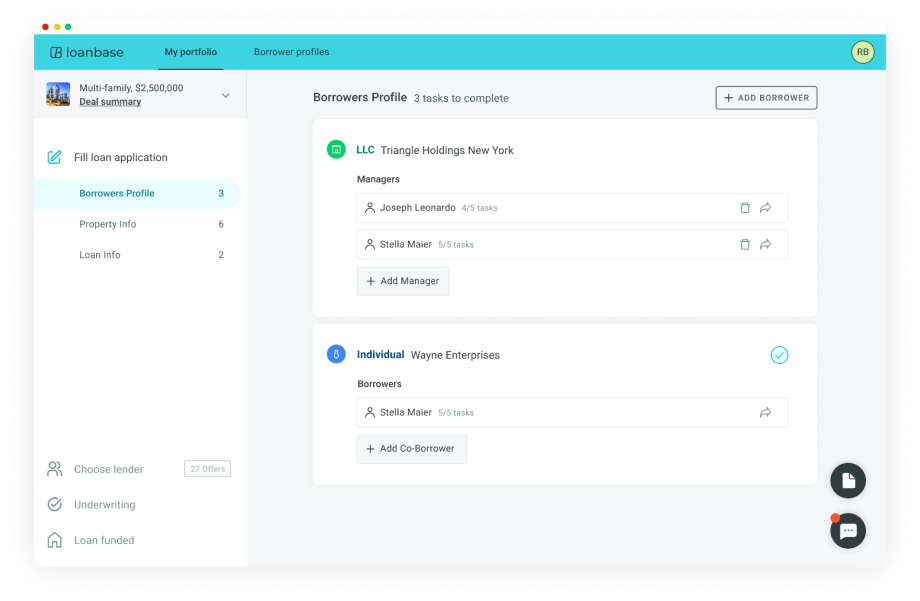Screen dimensions: 920x601
Task: Click the Add Borrower button
Action: (x=766, y=98)
